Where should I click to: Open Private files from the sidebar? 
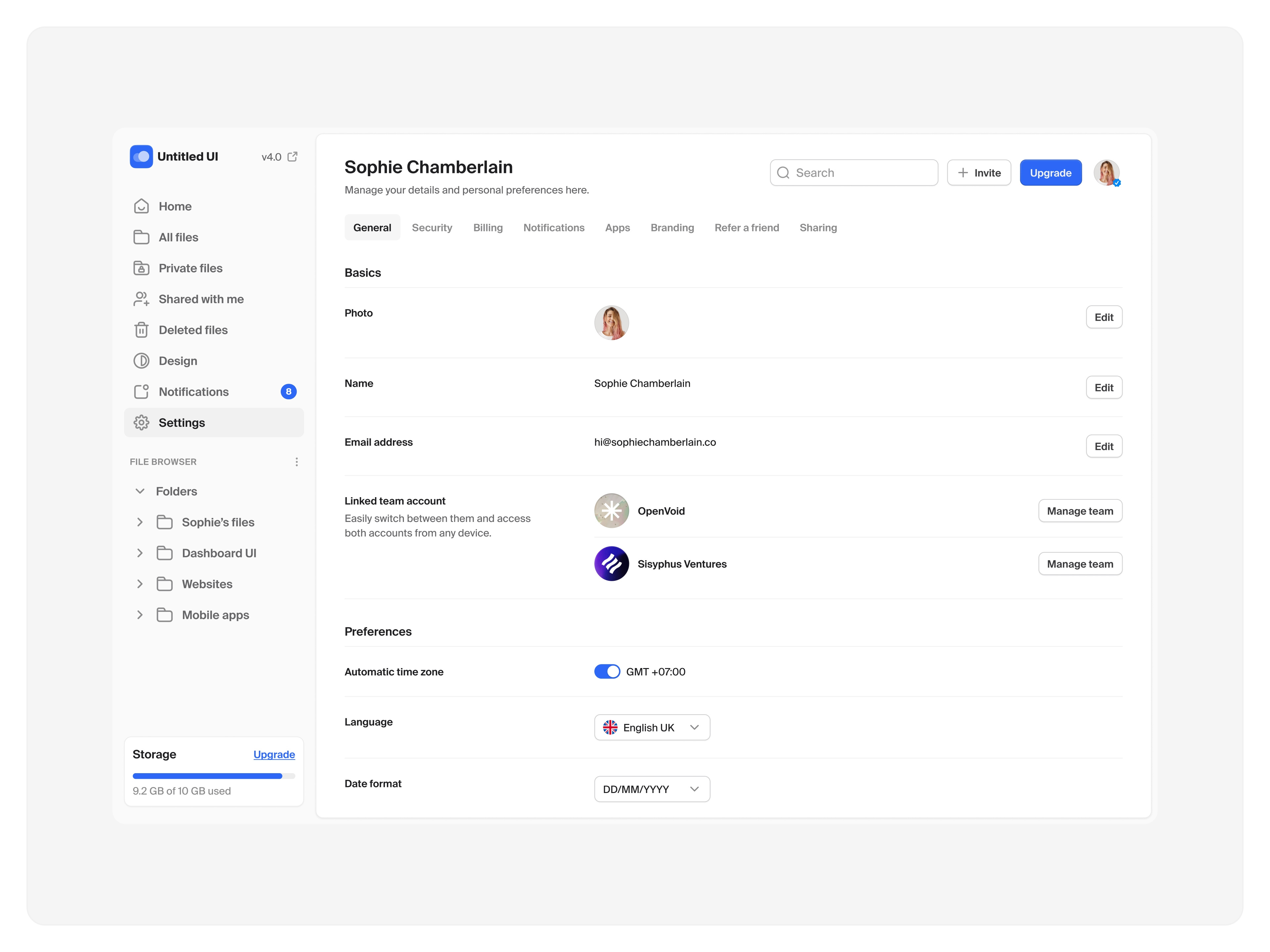coord(141,268)
